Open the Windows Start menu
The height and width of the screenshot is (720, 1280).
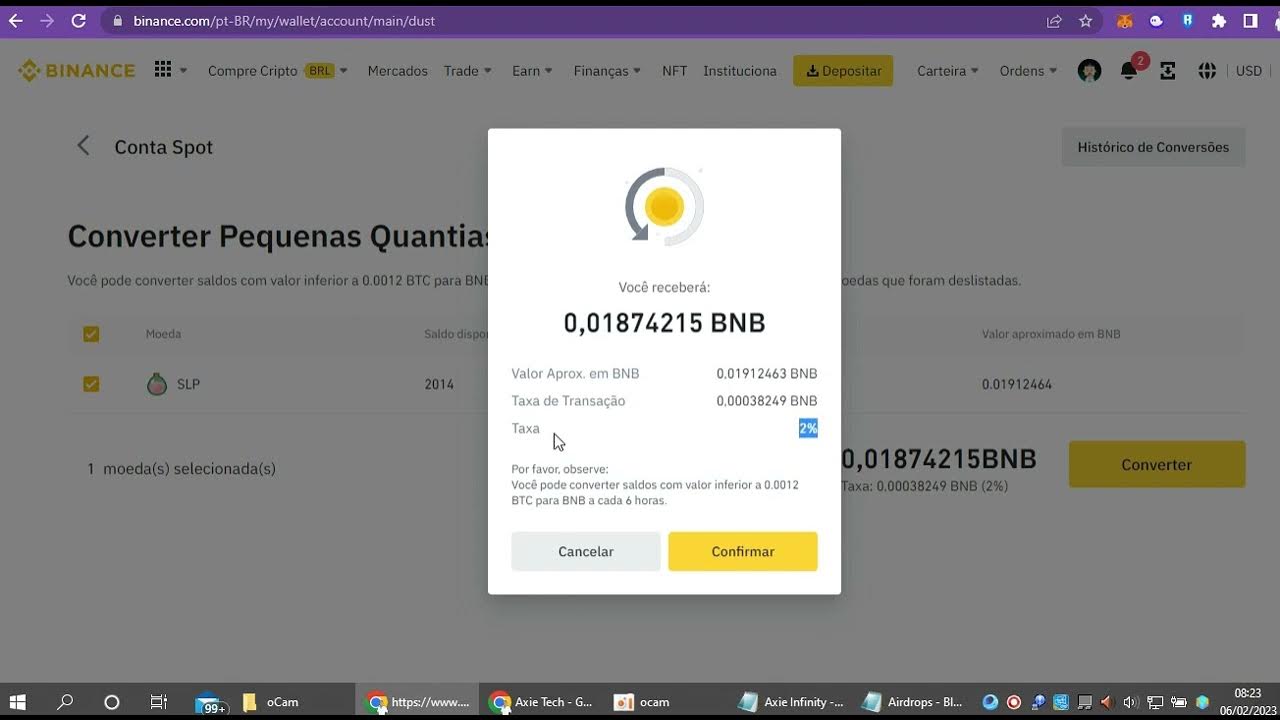click(x=17, y=702)
